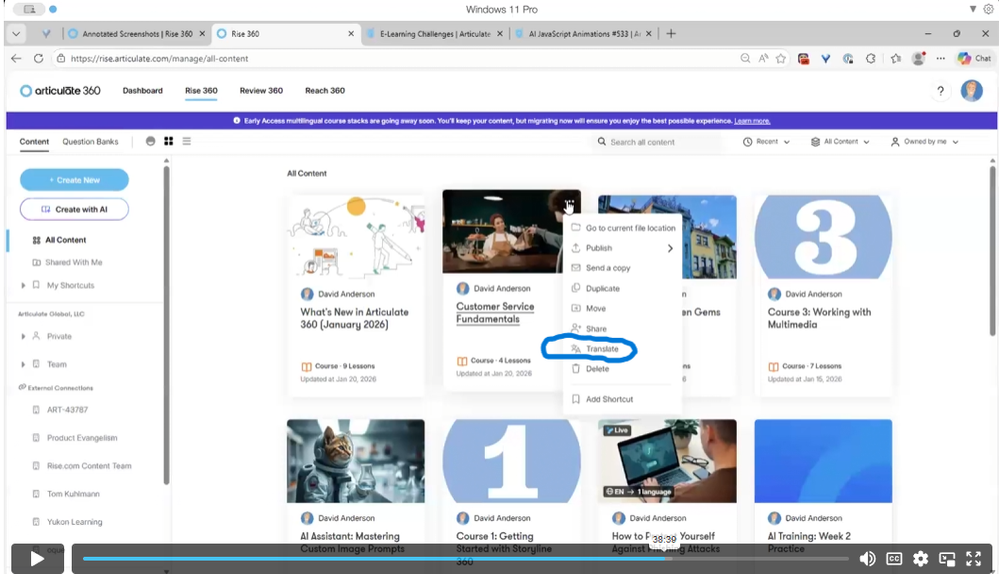The height and width of the screenshot is (574, 999).
Task: Switch to the Question Banks tab
Action: click(x=90, y=142)
